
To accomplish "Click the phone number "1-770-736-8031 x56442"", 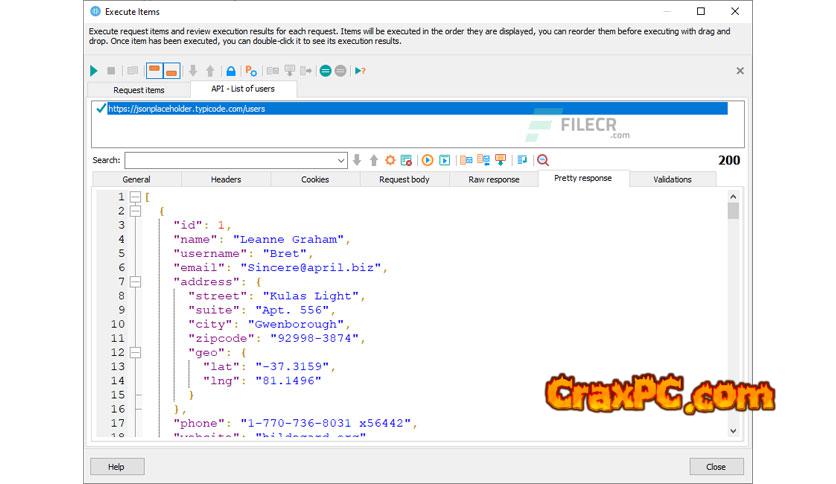I will (x=326, y=423).
